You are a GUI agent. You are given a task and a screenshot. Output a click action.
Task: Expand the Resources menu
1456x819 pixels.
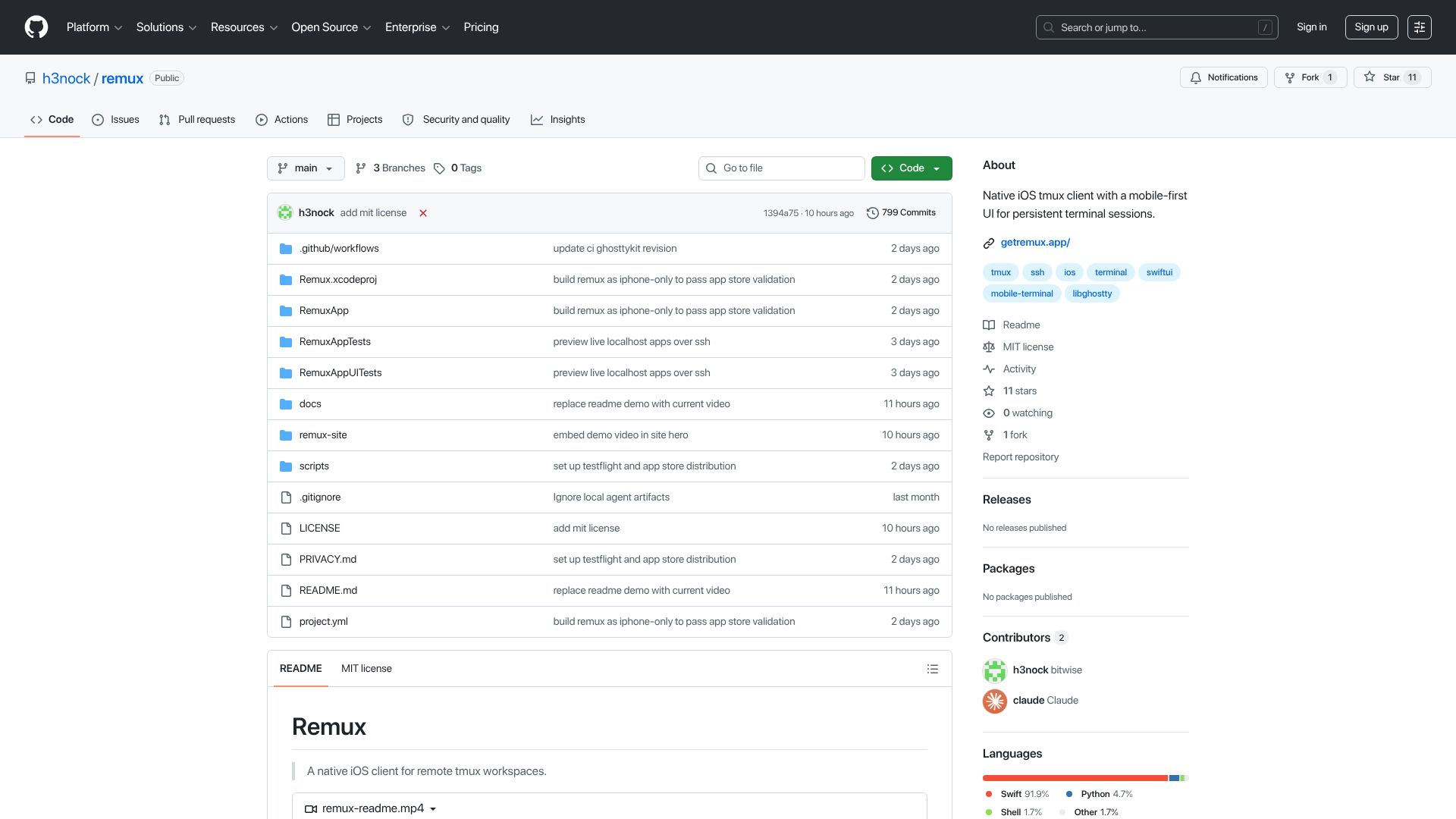(x=244, y=27)
